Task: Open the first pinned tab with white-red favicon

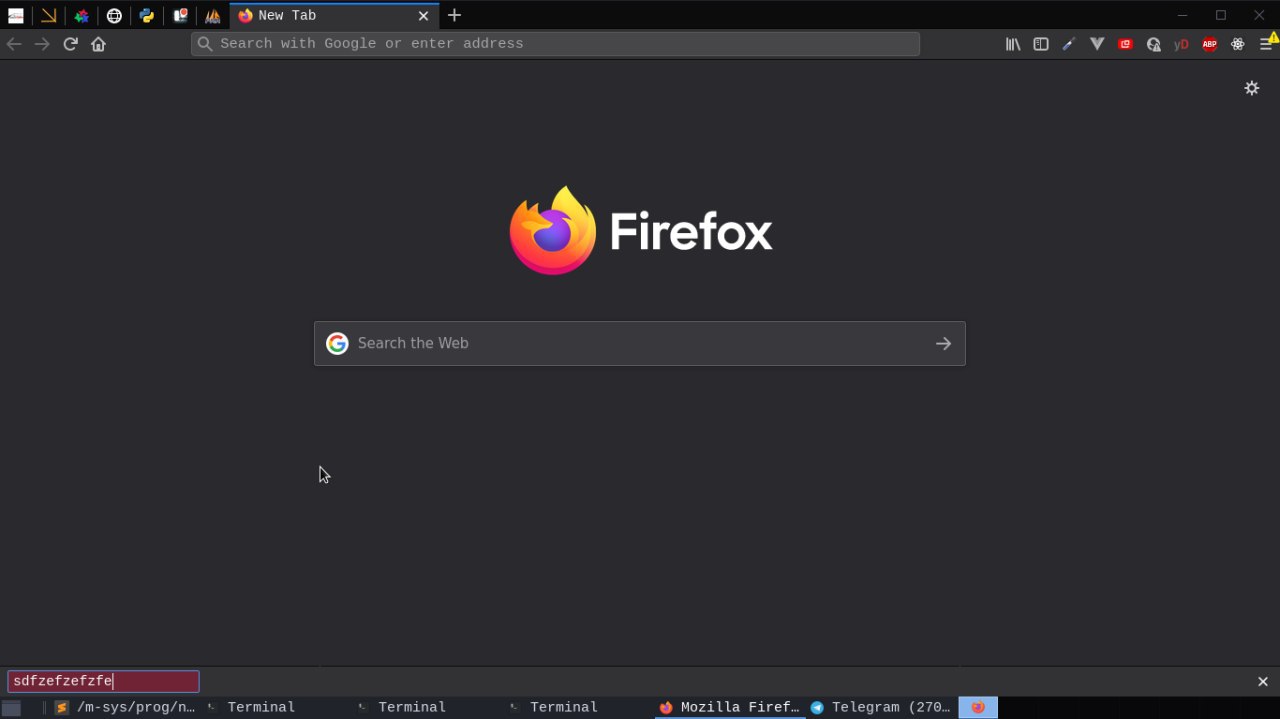Action: click(x=16, y=15)
